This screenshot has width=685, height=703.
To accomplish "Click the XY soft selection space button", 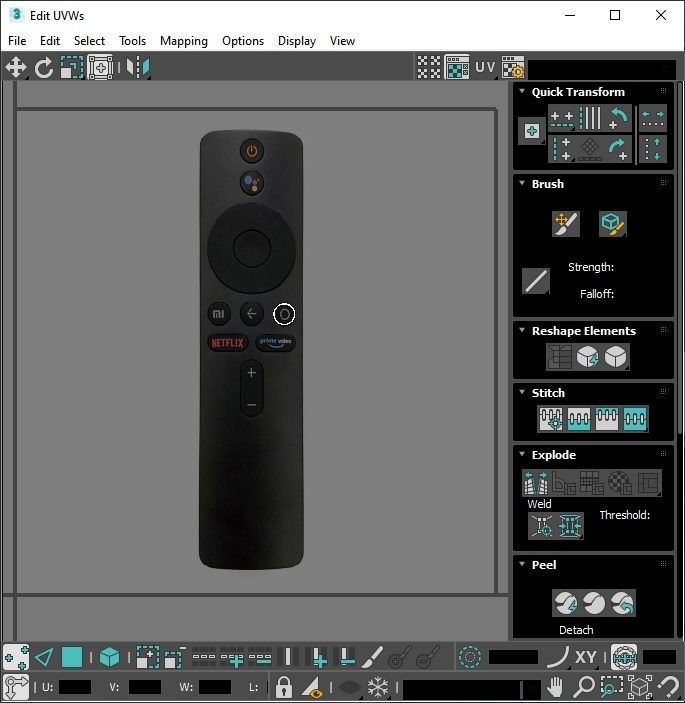I will click(x=585, y=657).
